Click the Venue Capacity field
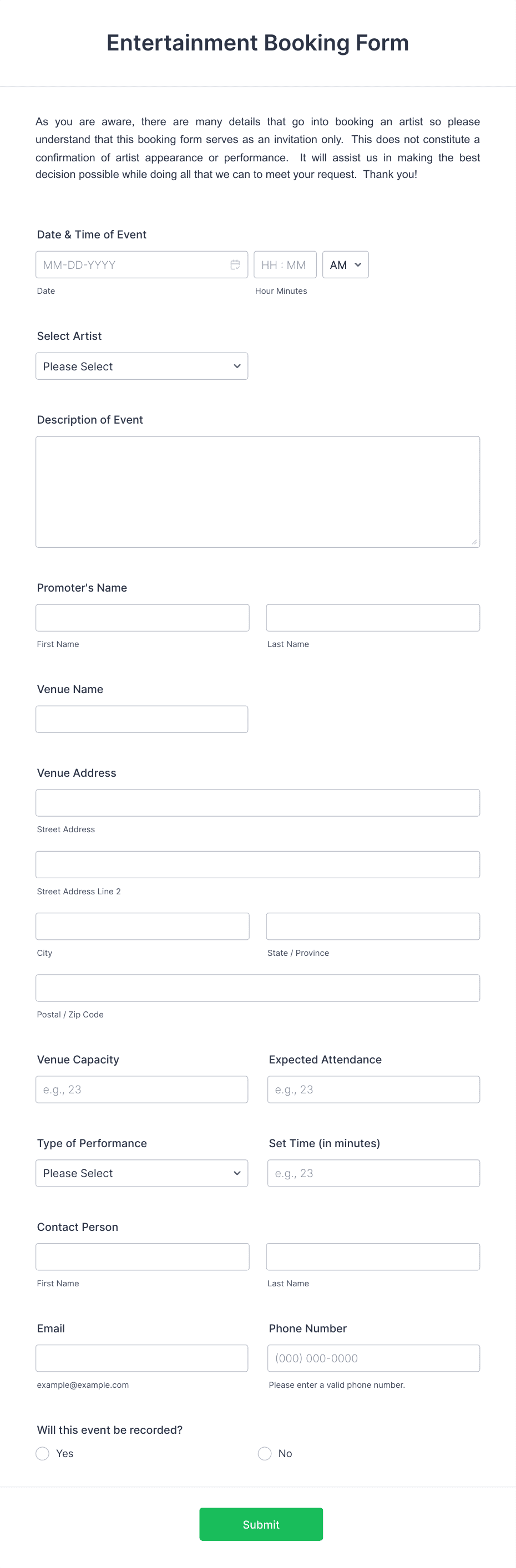Image resolution: width=516 pixels, height=1568 pixels. 141,1089
